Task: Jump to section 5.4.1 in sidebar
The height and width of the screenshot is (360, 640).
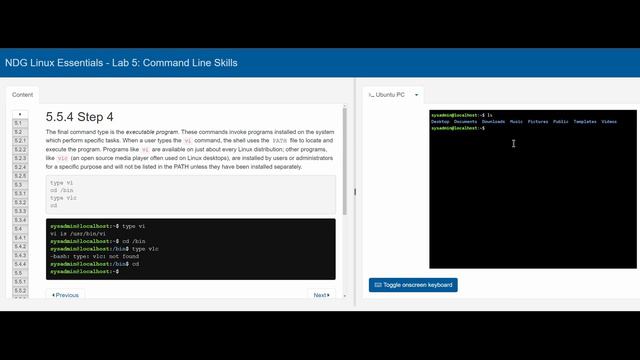Action: 20,238
